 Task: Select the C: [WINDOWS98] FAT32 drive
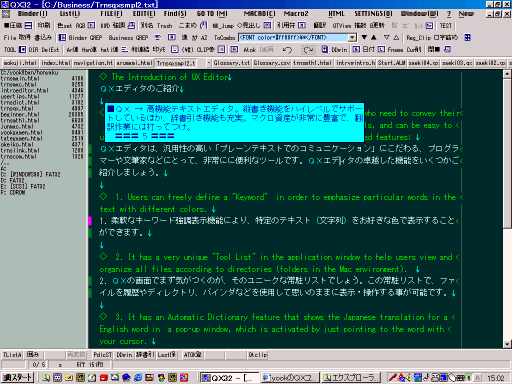tap(30, 174)
